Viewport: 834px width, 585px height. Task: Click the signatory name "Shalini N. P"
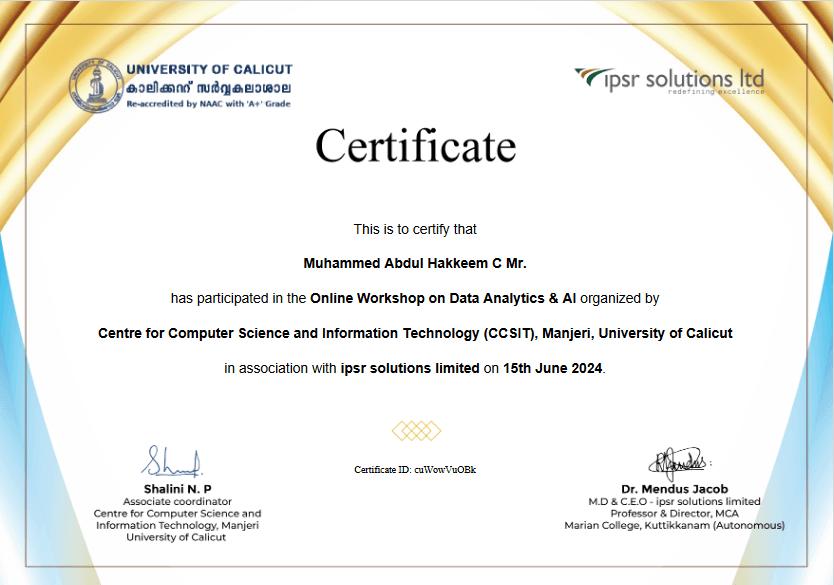click(x=178, y=489)
